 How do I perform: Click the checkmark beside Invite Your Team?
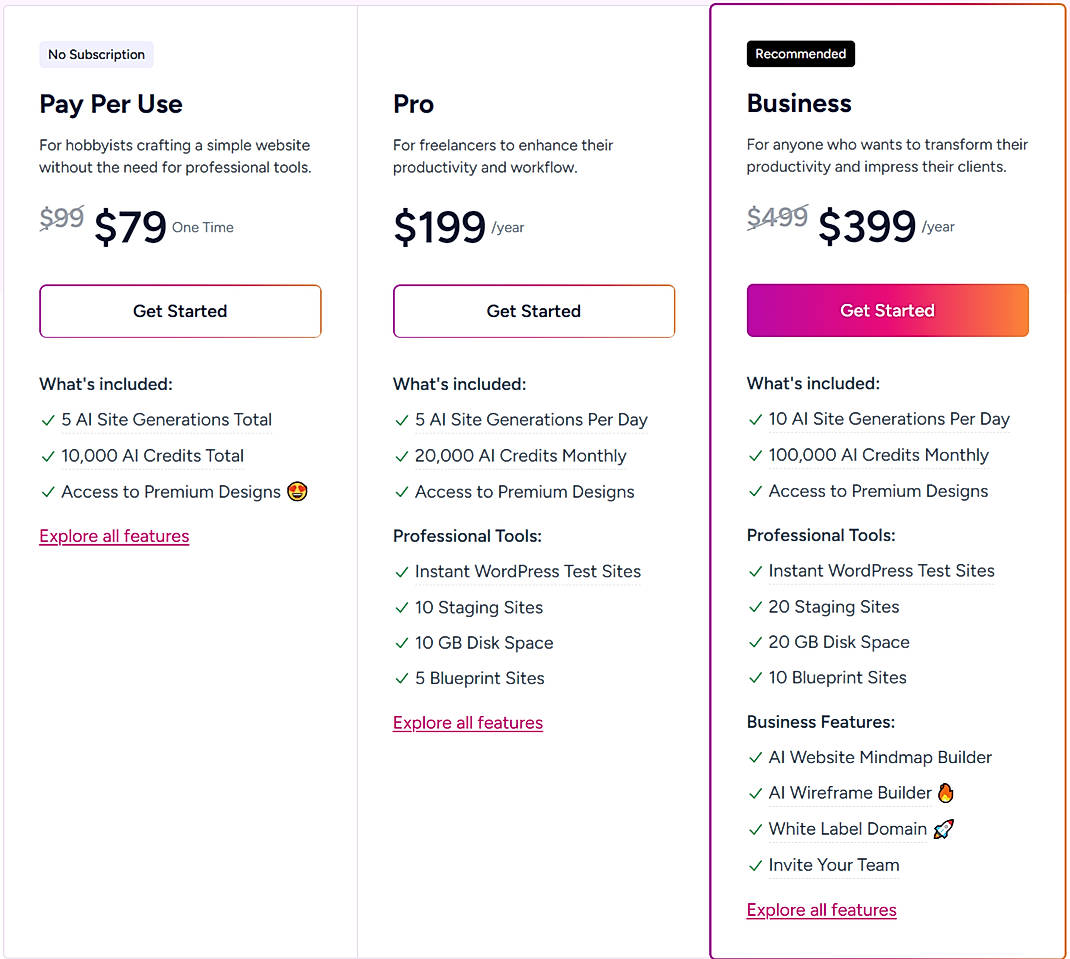point(755,865)
